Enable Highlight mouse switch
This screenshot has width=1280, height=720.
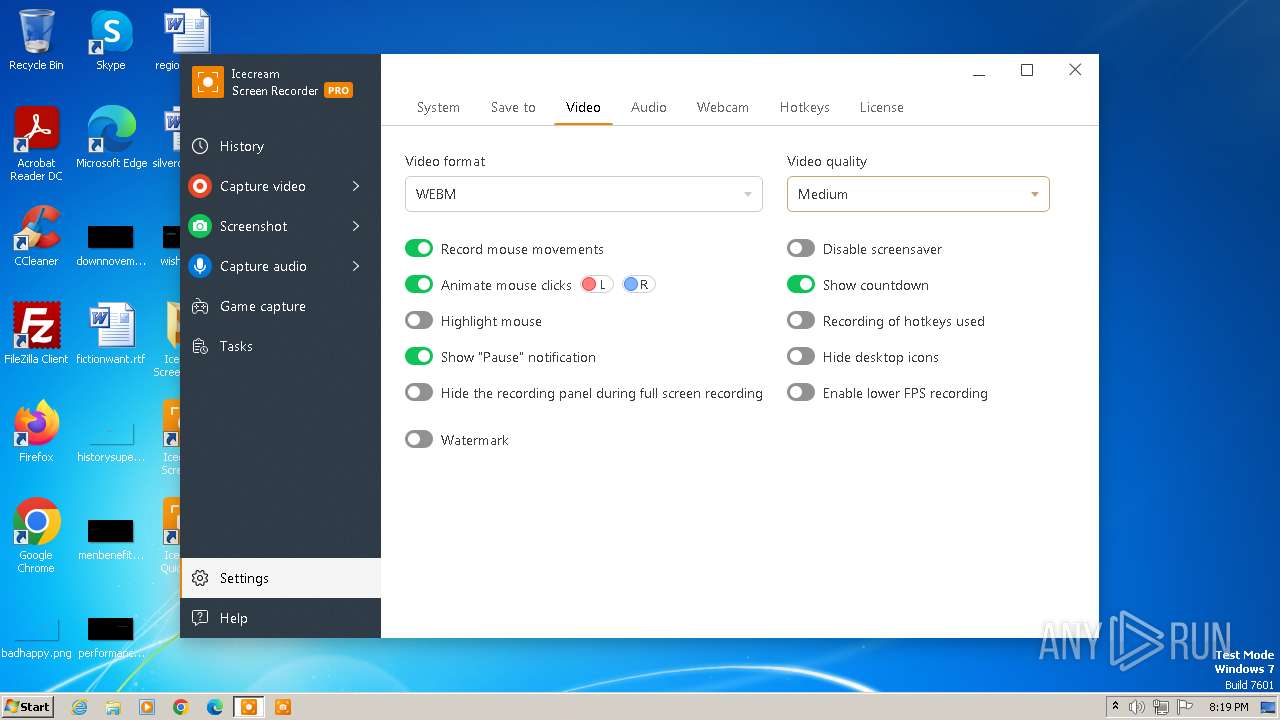coord(419,321)
